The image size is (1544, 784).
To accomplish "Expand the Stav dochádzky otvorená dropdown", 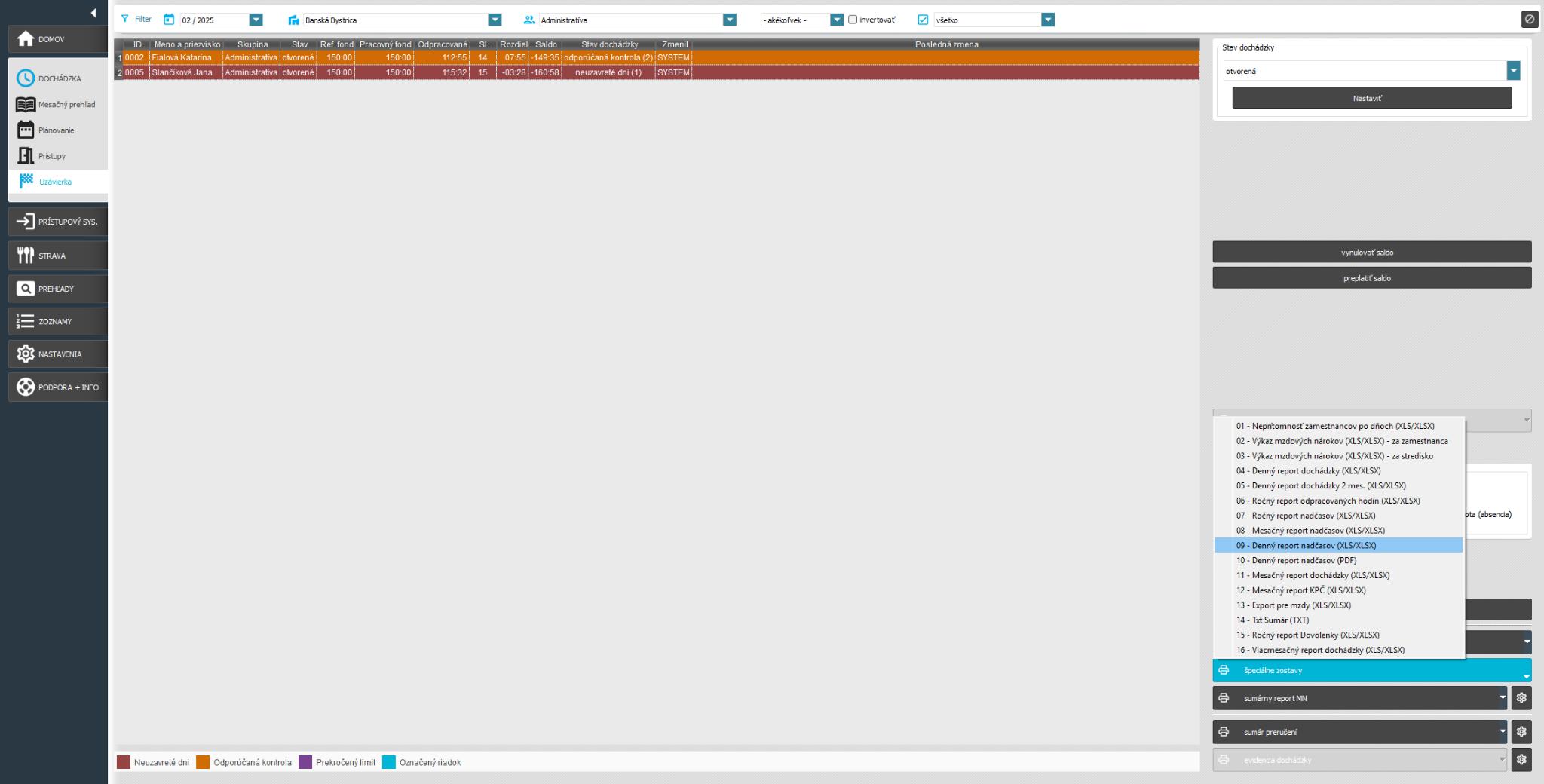I will (x=1513, y=71).
